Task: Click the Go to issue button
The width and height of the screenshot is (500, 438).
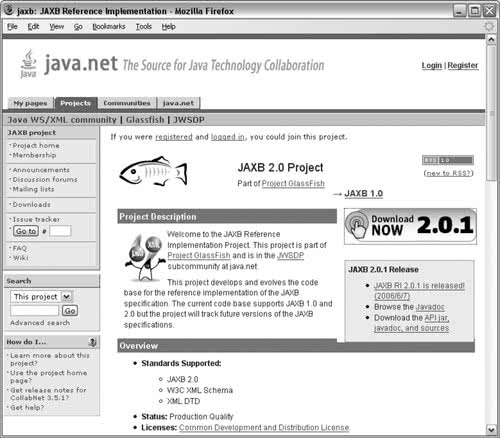Action: point(26,231)
